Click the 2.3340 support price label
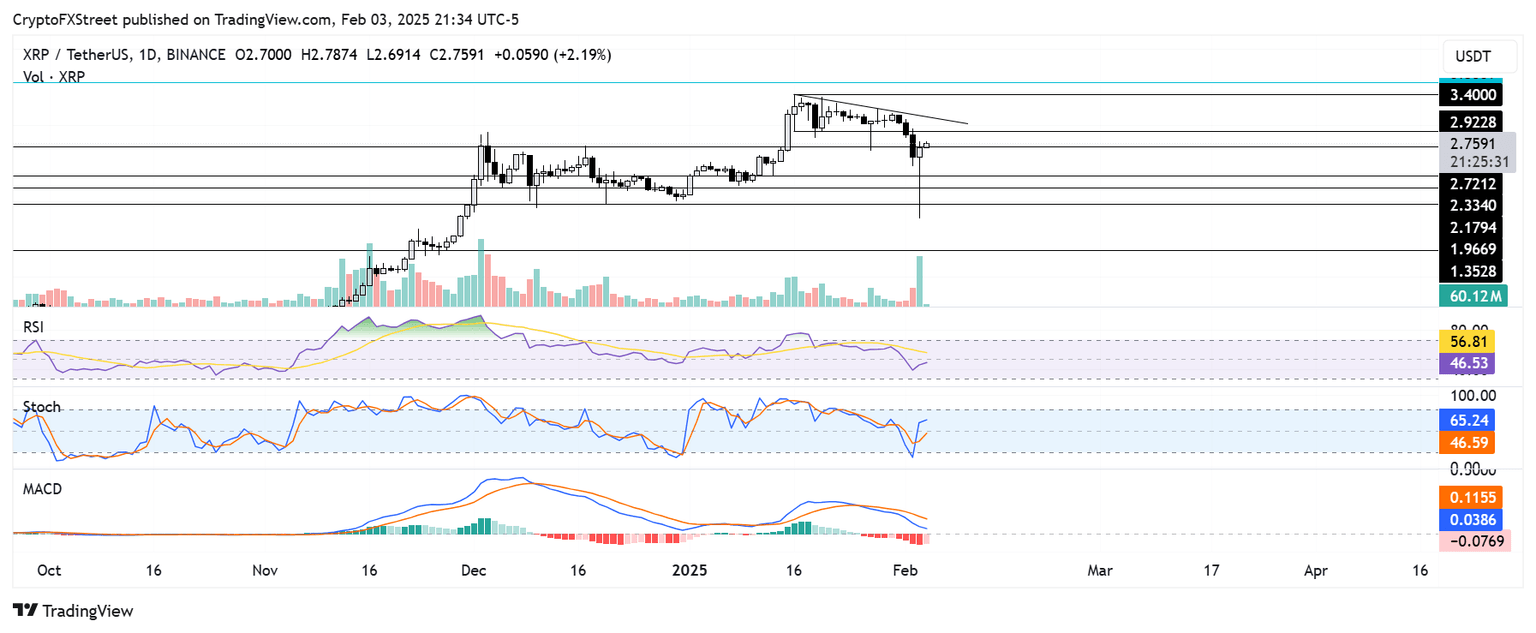 (x=1471, y=204)
